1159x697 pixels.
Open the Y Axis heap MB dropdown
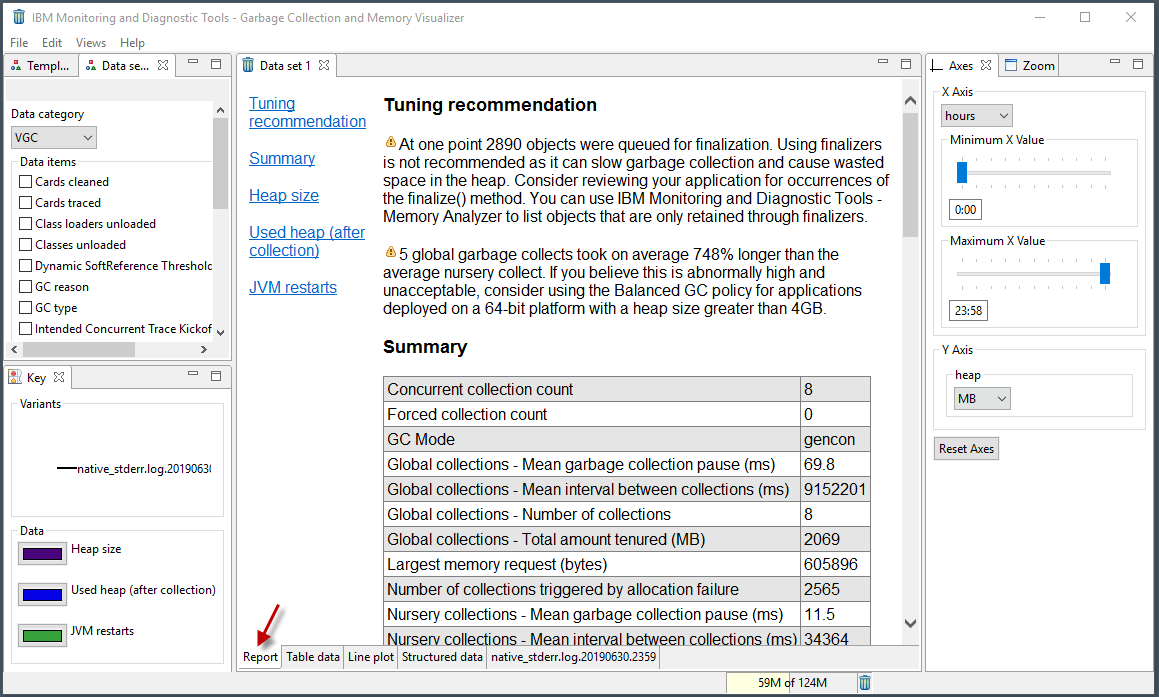click(x=982, y=398)
